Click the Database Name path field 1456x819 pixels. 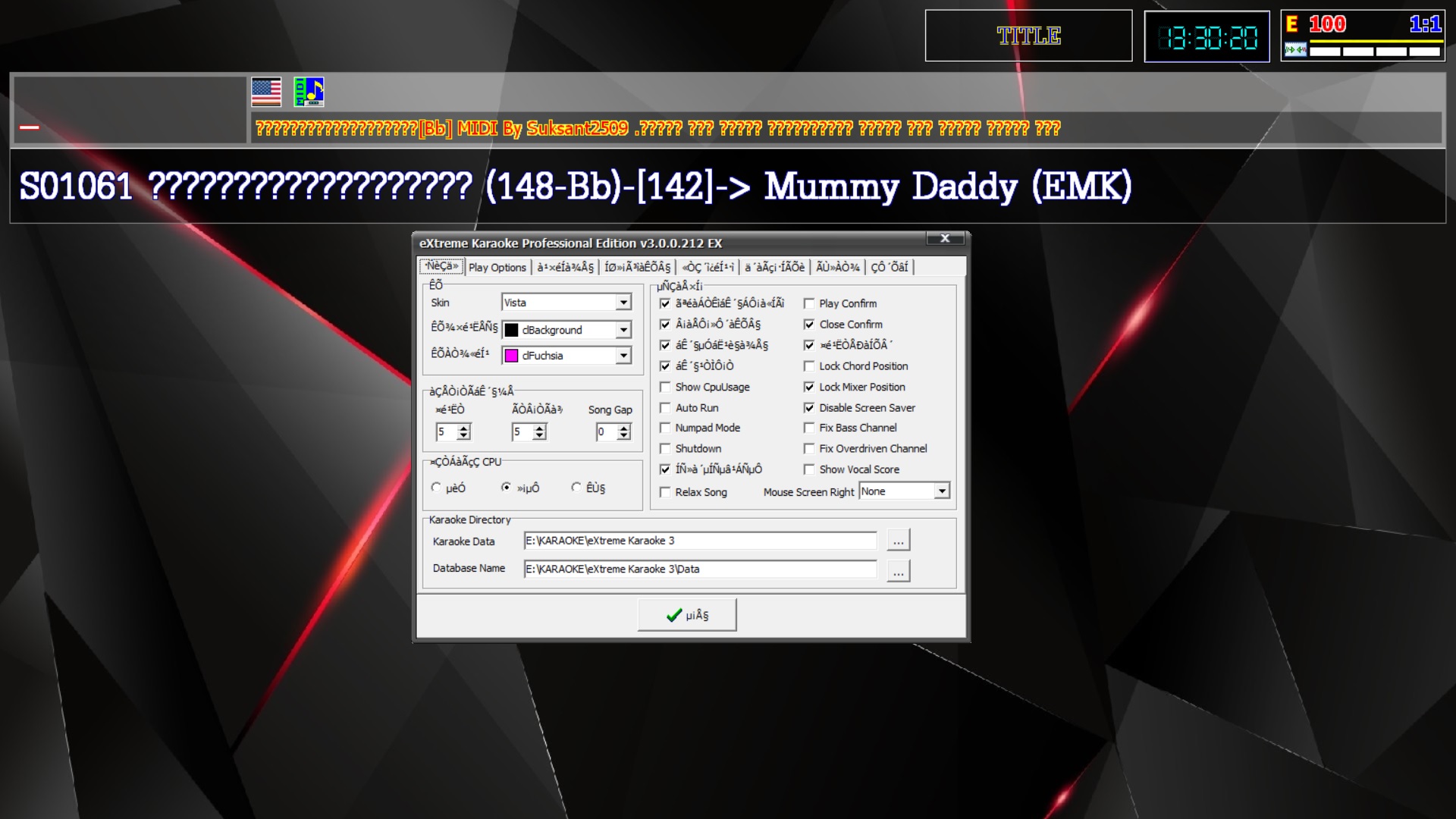pos(700,569)
